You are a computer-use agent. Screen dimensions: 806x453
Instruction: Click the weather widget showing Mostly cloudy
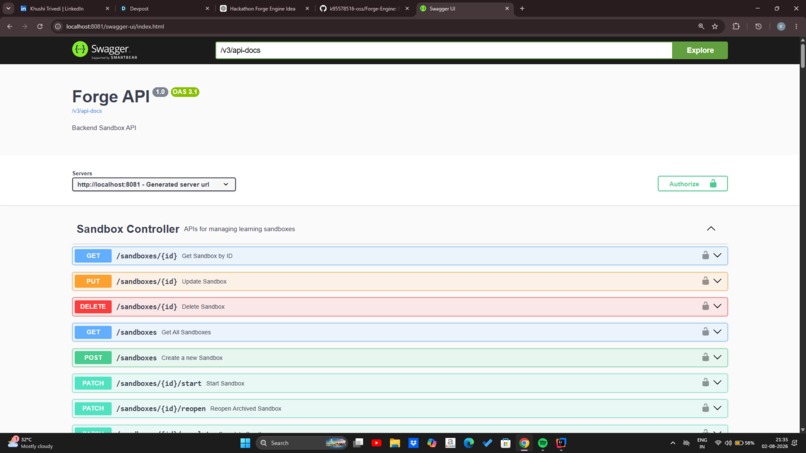click(x=31, y=443)
